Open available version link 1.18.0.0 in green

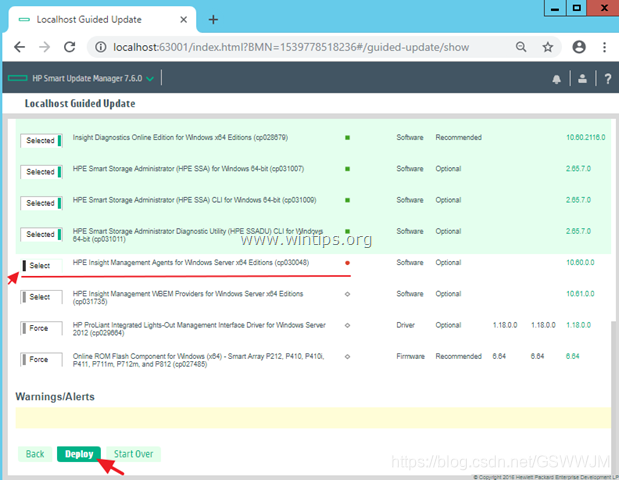point(578,325)
